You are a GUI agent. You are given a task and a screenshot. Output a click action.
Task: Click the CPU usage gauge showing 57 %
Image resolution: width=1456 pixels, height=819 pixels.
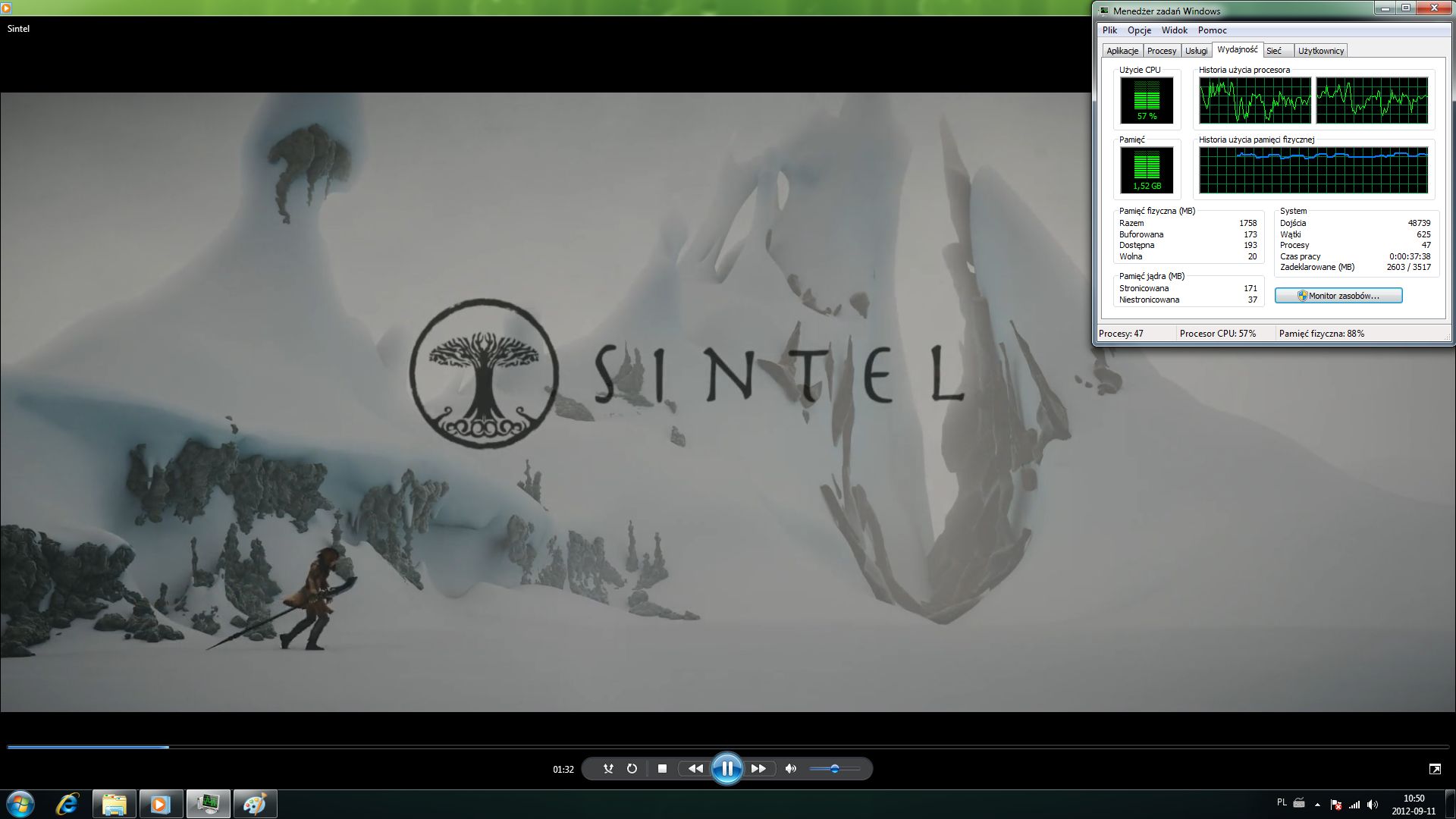pos(1147,100)
